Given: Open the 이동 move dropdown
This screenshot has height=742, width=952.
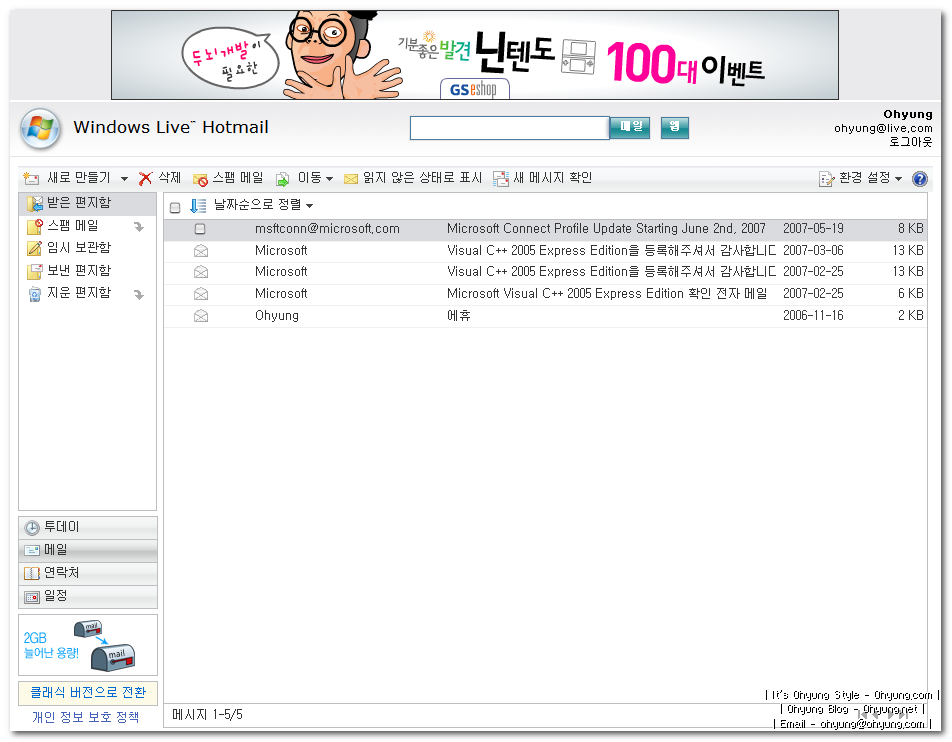Looking at the screenshot, I should tap(330, 179).
